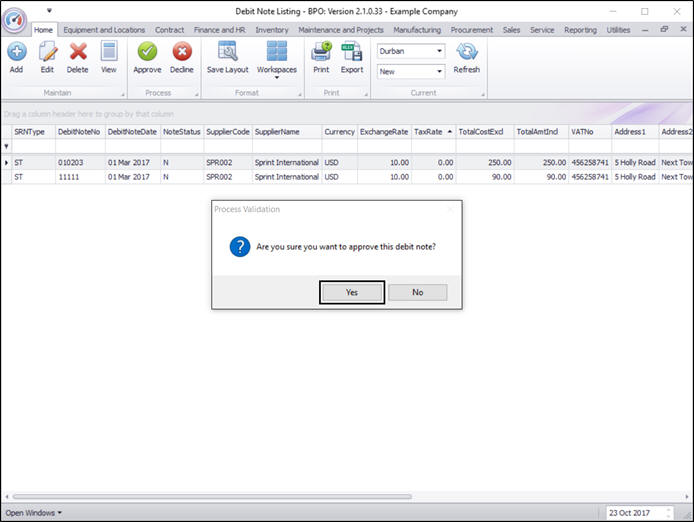Viewport: 694px width, 522px height.
Task: Click the TotalCostExcl column header
Action: pyautogui.click(x=485, y=131)
